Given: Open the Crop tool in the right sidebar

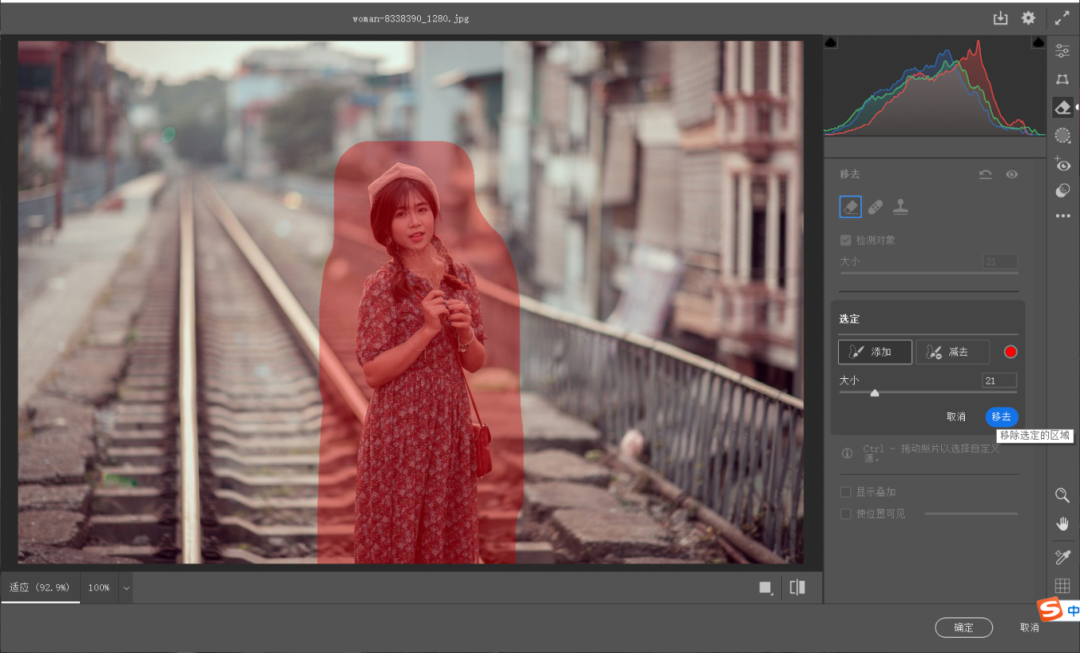Looking at the screenshot, I should (1062, 78).
